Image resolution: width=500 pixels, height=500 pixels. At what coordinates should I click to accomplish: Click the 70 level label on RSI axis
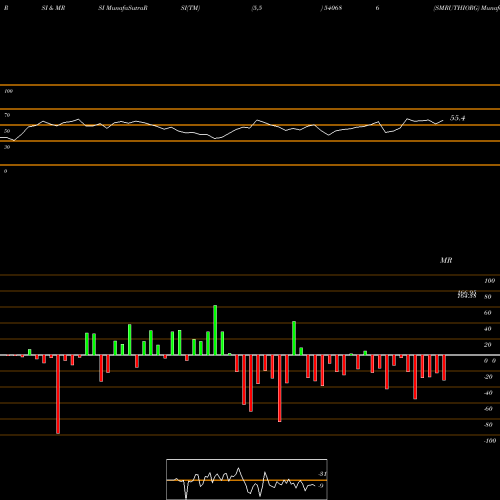[x=7, y=115]
